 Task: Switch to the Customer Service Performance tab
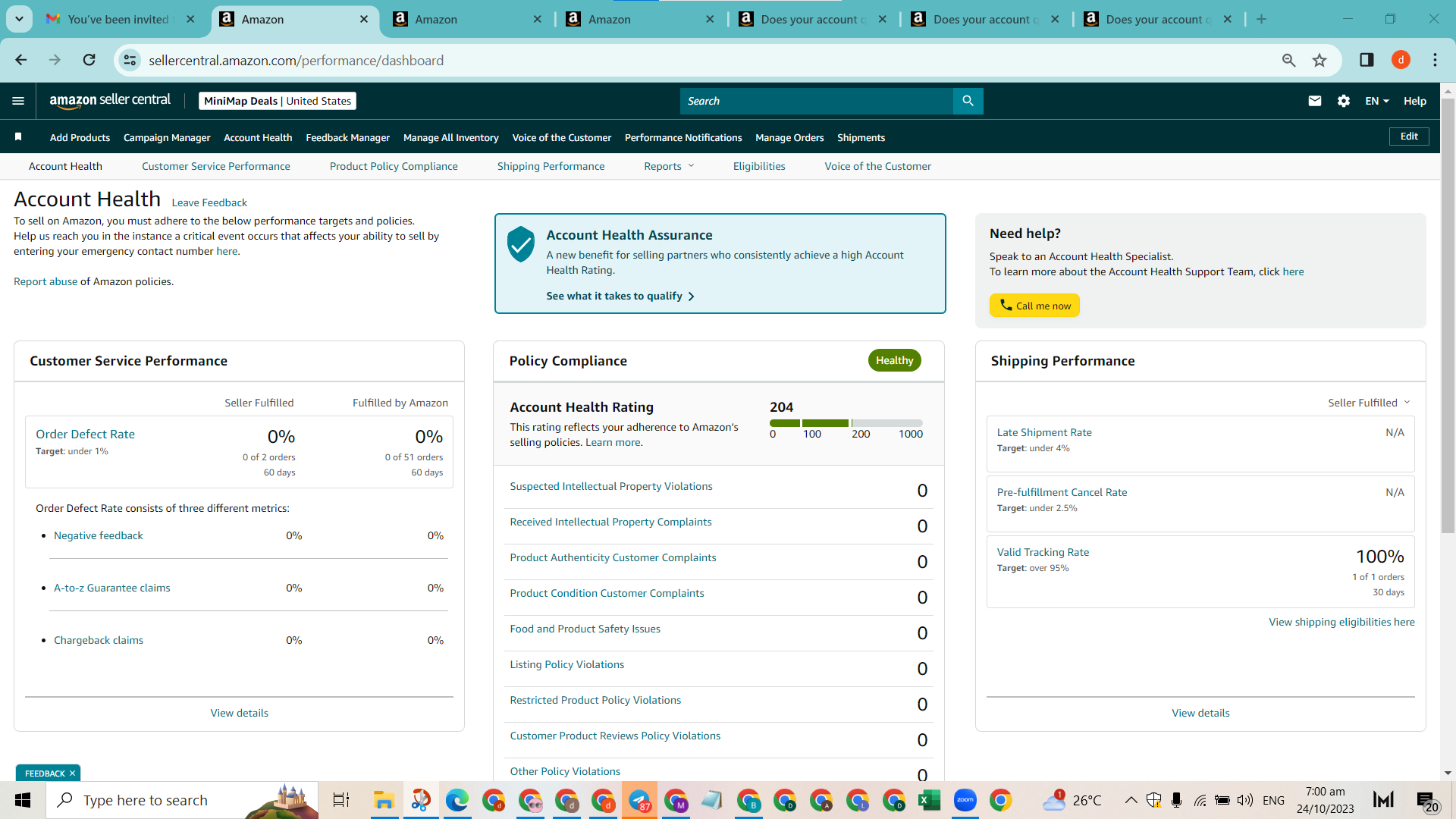tap(216, 166)
